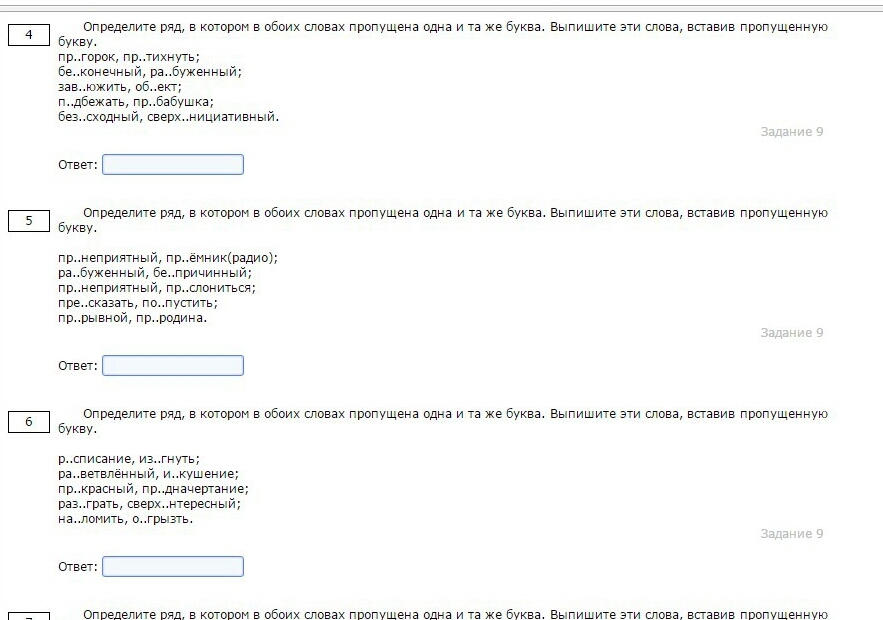Image resolution: width=883 pixels, height=620 pixels.
Task: Choose the line 'на..ломить, о..грызть'
Action: point(126,519)
